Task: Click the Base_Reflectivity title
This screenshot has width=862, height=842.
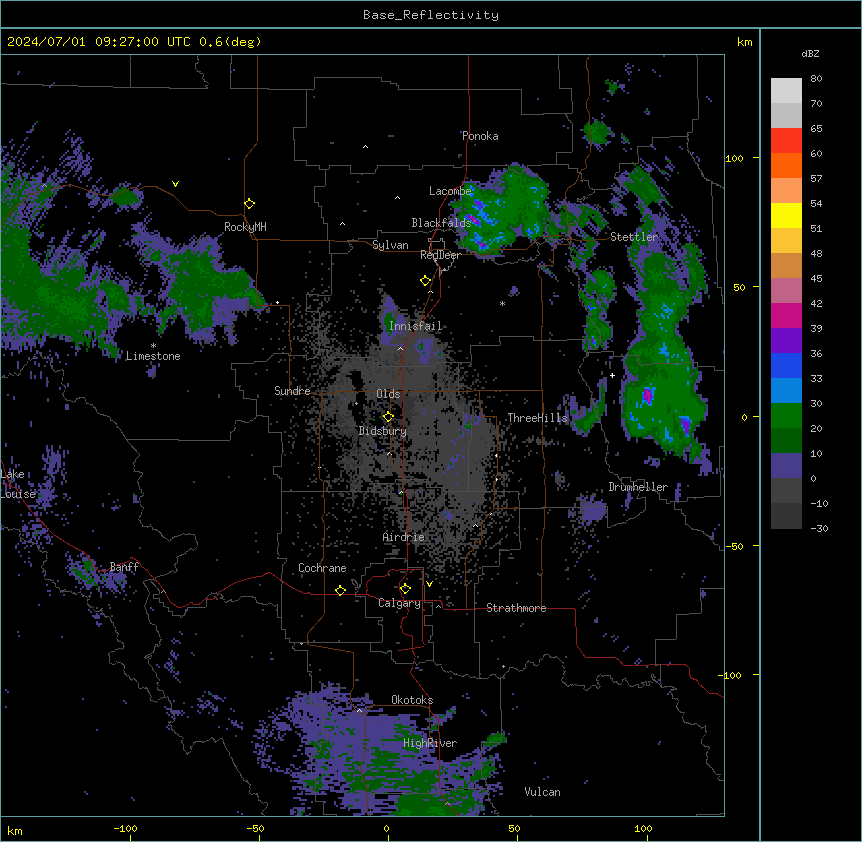Action: click(431, 15)
